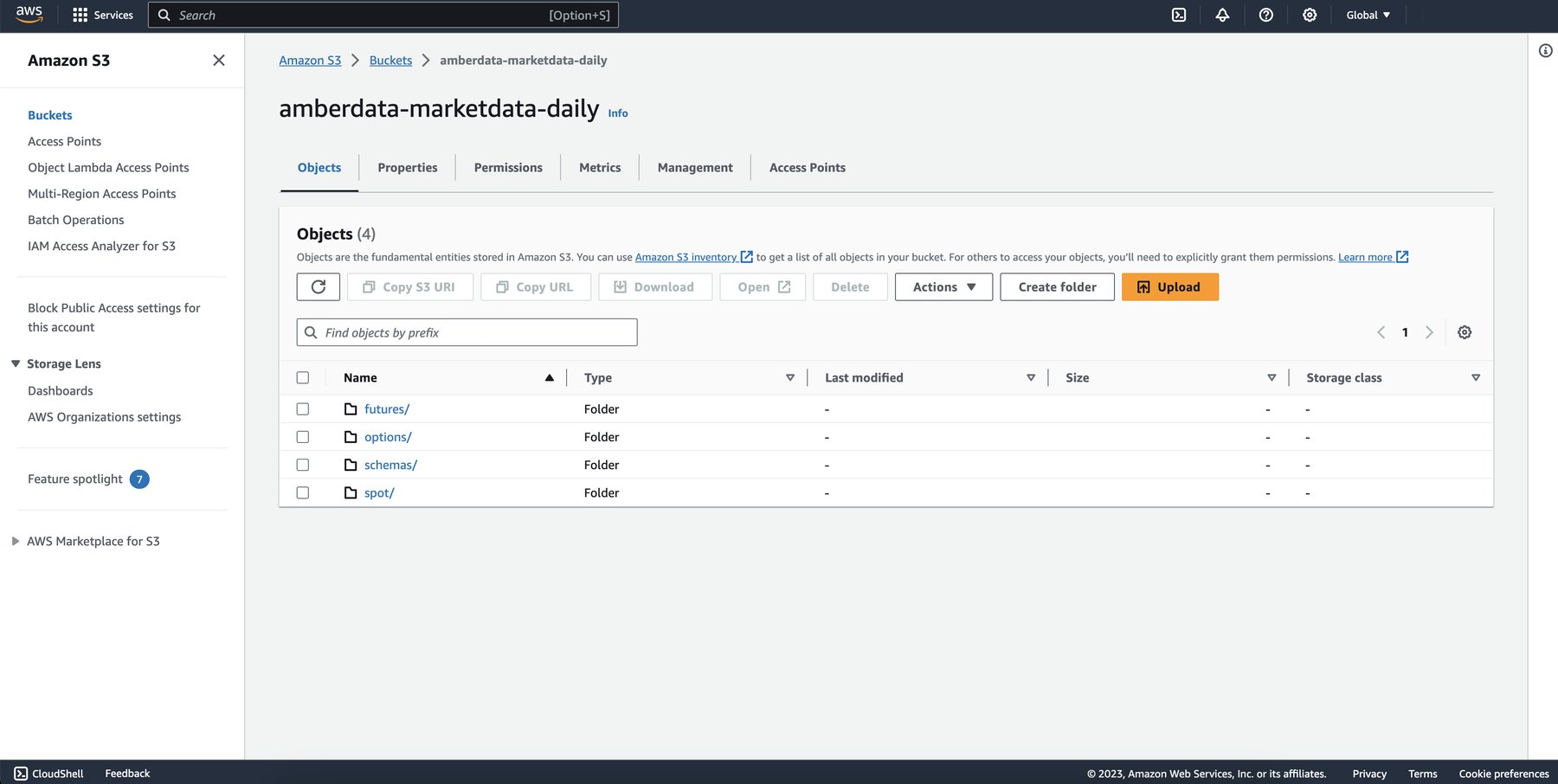
Task: Open Amazon S3 inventory external link
Action: click(x=688, y=257)
